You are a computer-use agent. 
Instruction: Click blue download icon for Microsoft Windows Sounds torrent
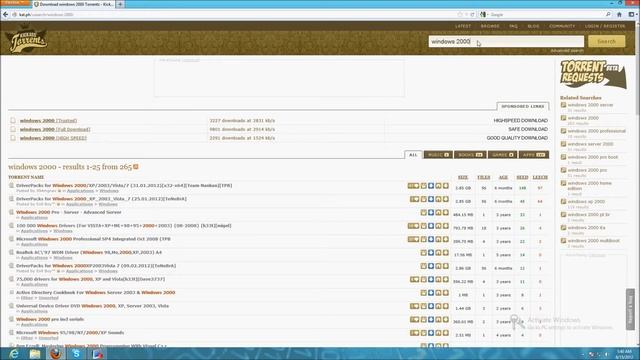pyautogui.click(x=431, y=333)
